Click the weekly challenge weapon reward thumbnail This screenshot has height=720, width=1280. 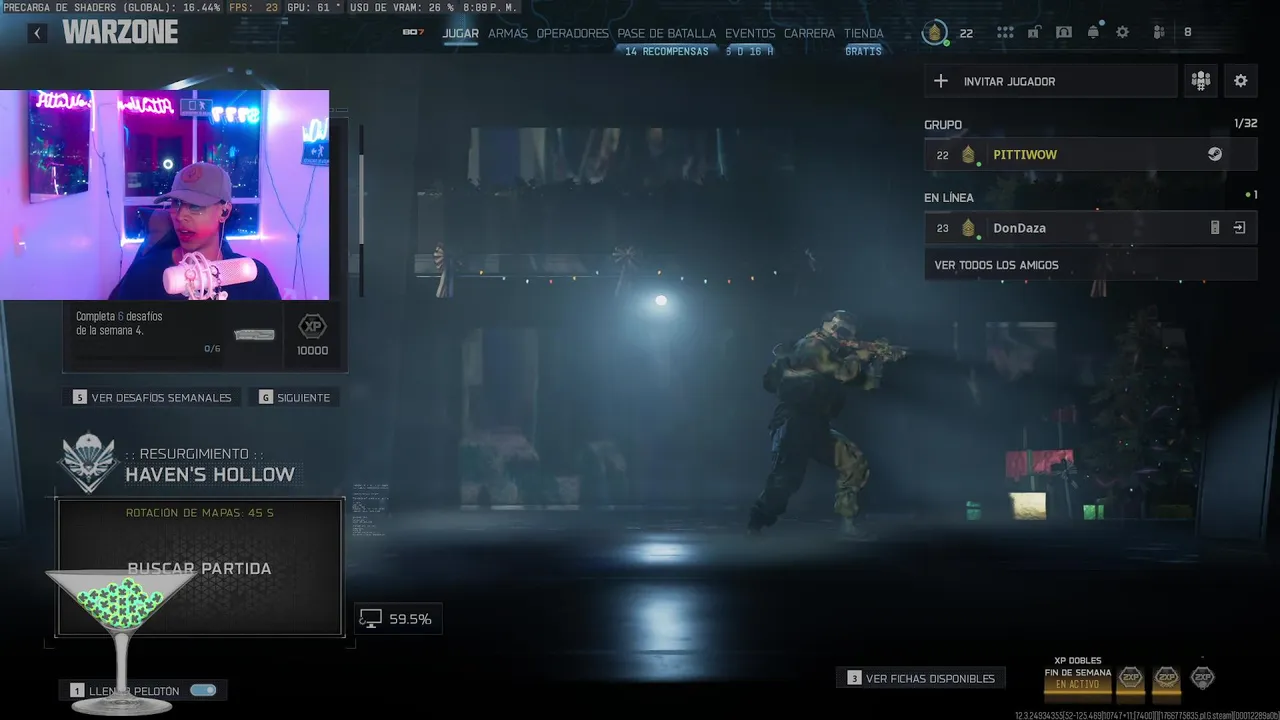click(x=254, y=335)
